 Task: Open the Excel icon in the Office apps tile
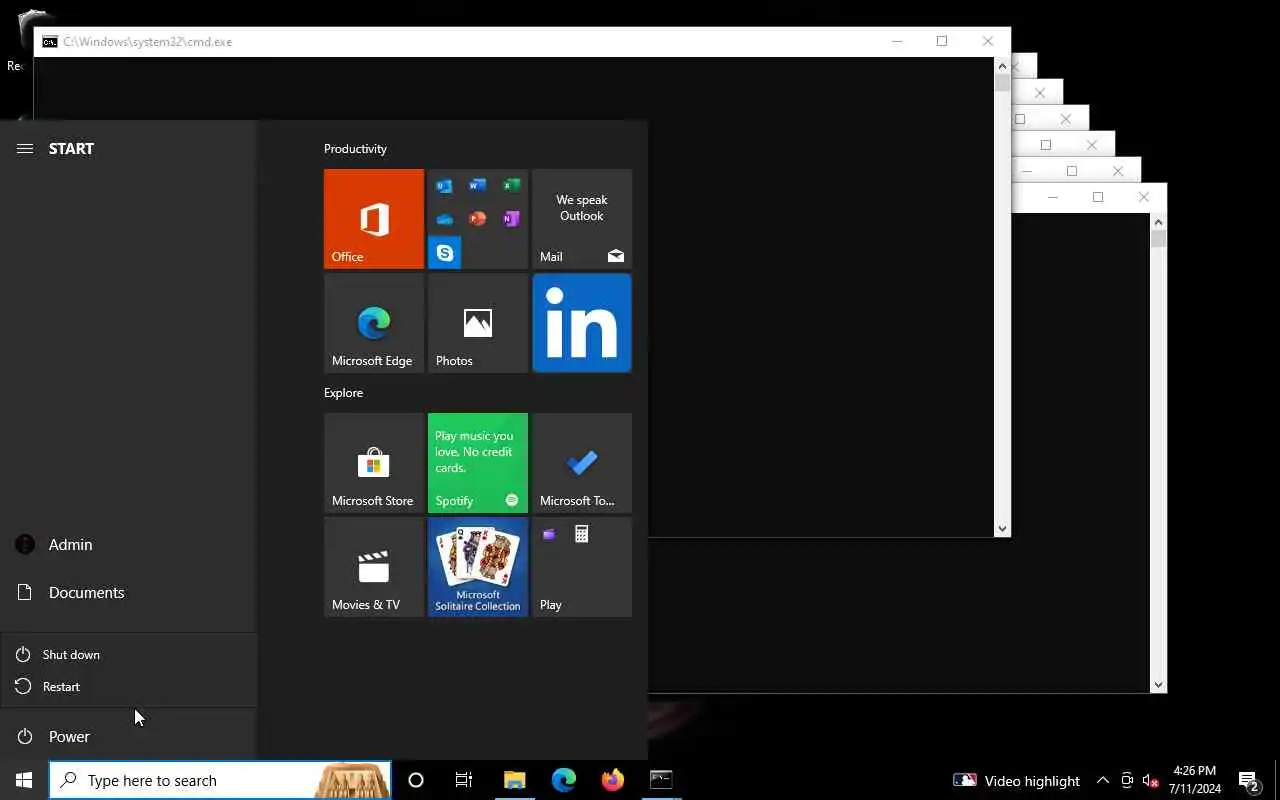(511, 186)
